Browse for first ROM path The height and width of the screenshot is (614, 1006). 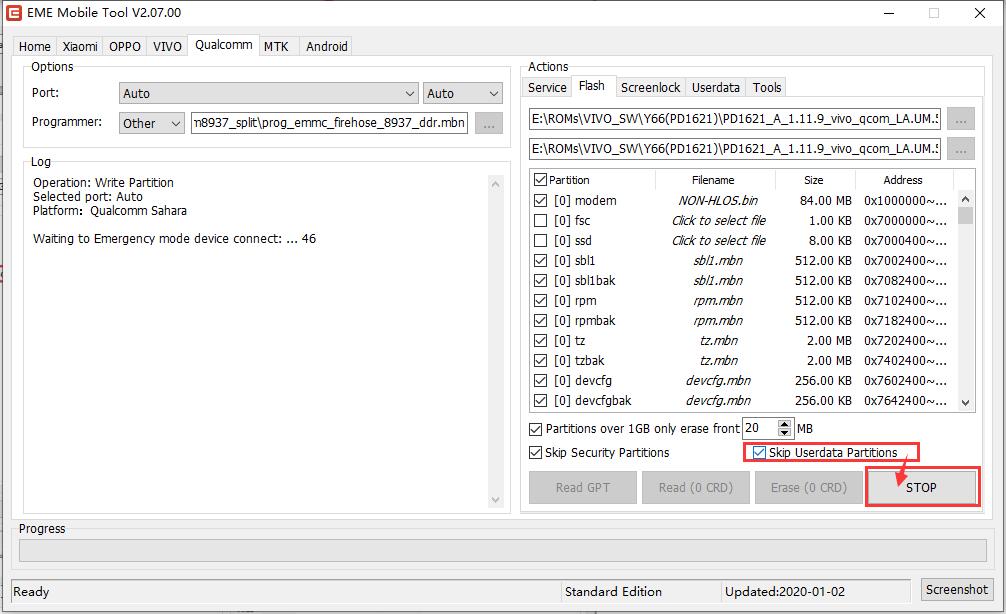[960, 119]
